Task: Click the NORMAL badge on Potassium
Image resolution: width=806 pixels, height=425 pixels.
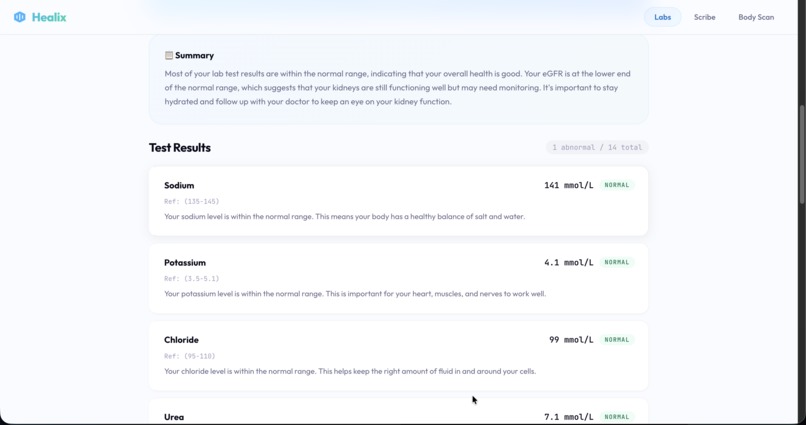Action: 617,262
